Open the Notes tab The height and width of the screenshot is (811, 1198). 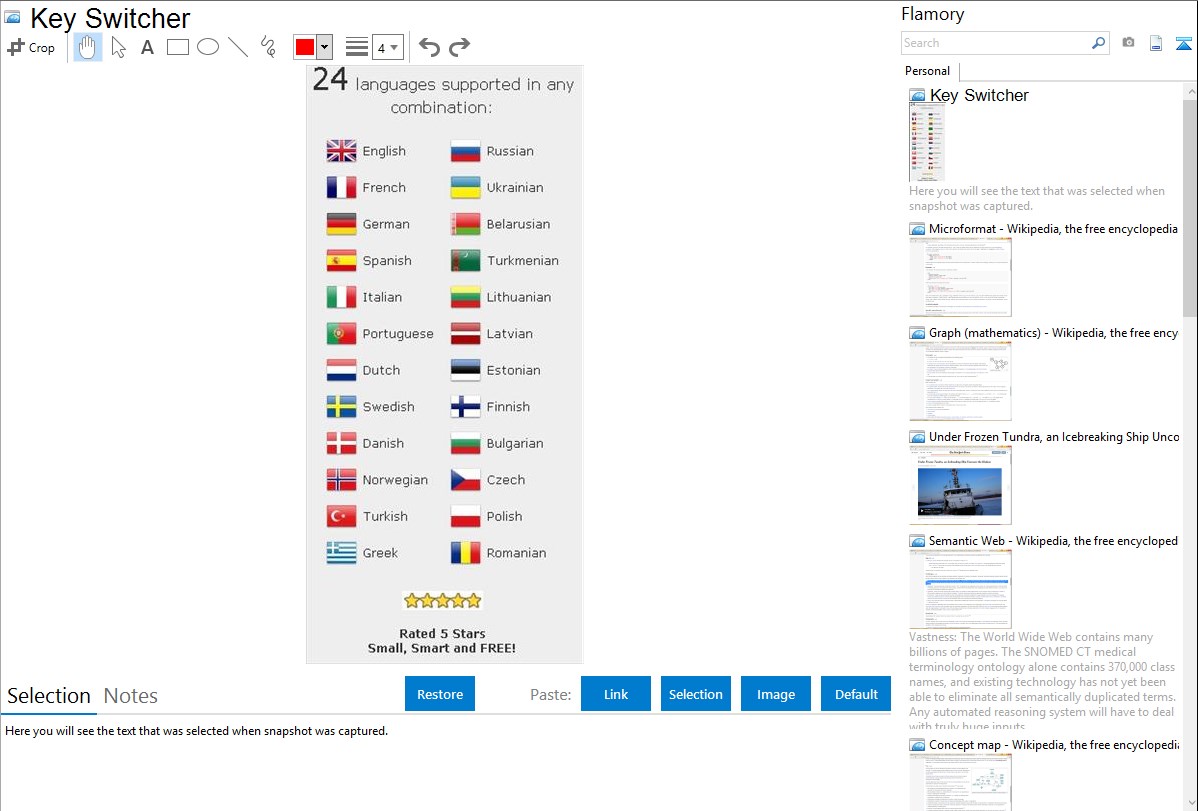click(x=131, y=696)
